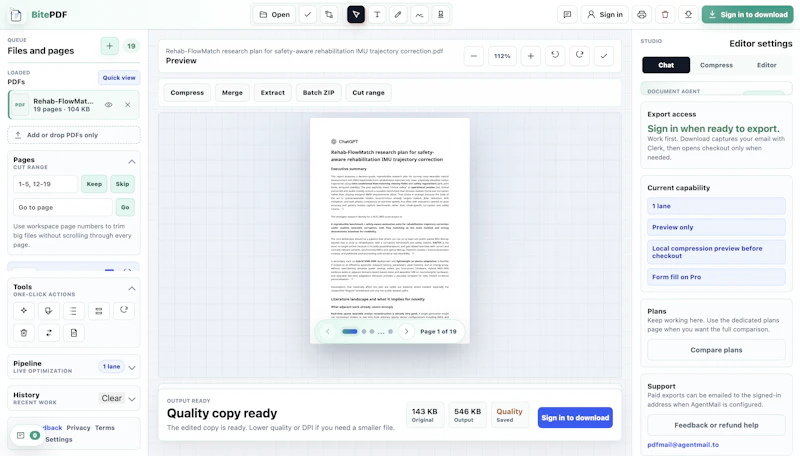Select the Batch ZIP action tab
The width and height of the screenshot is (800, 456).
318,93
